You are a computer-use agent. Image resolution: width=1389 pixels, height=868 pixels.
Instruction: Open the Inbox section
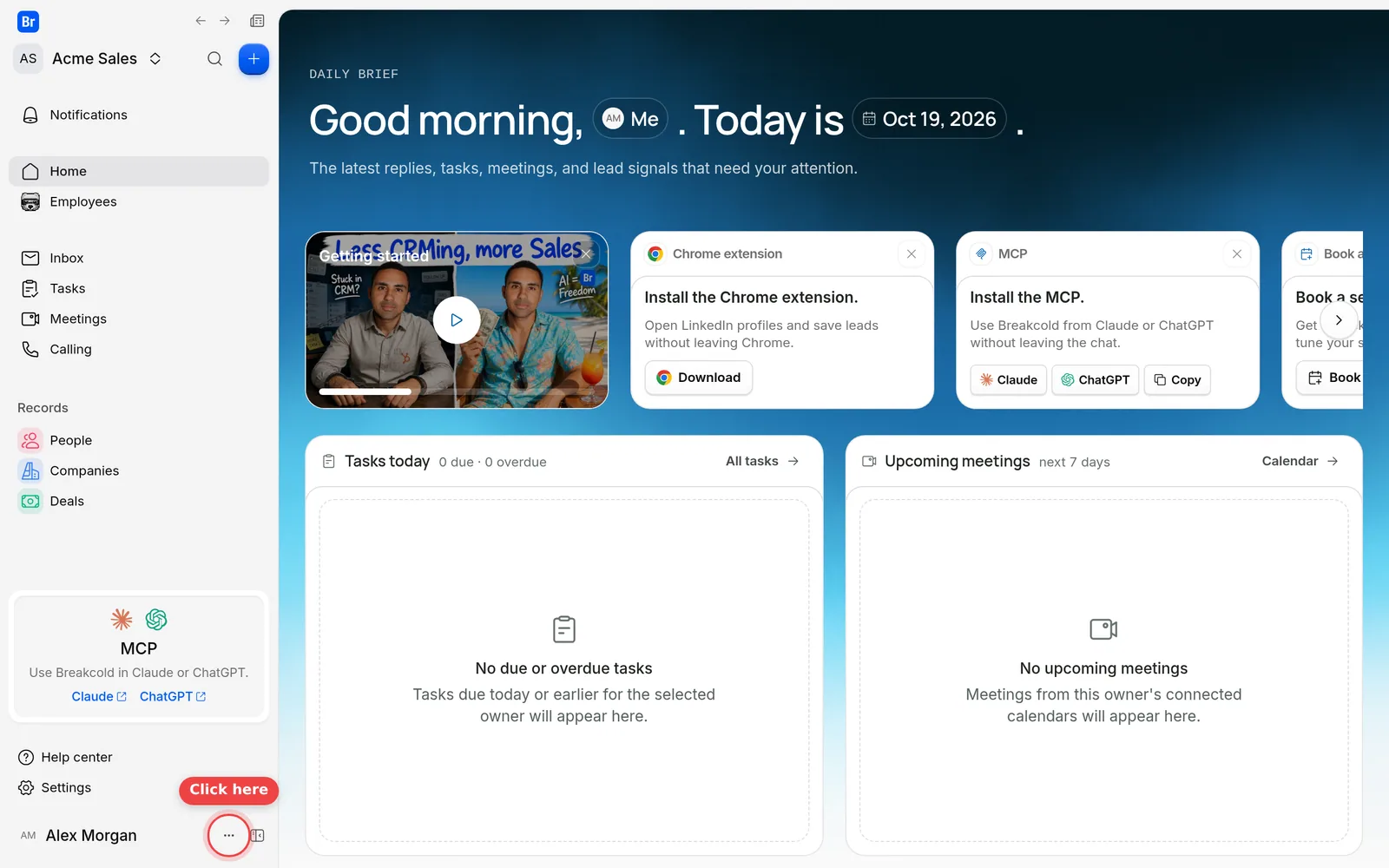tap(139, 258)
